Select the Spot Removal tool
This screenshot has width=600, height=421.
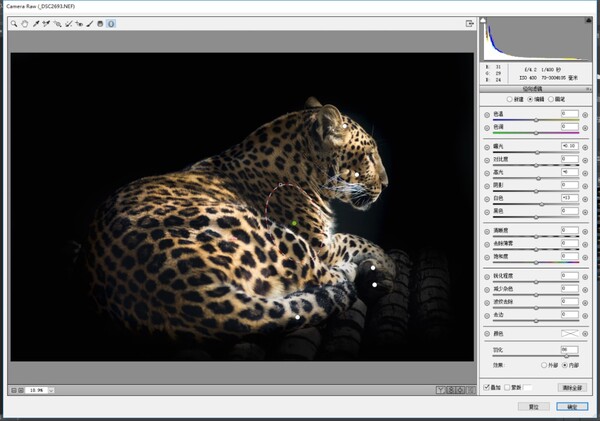[x=68, y=24]
